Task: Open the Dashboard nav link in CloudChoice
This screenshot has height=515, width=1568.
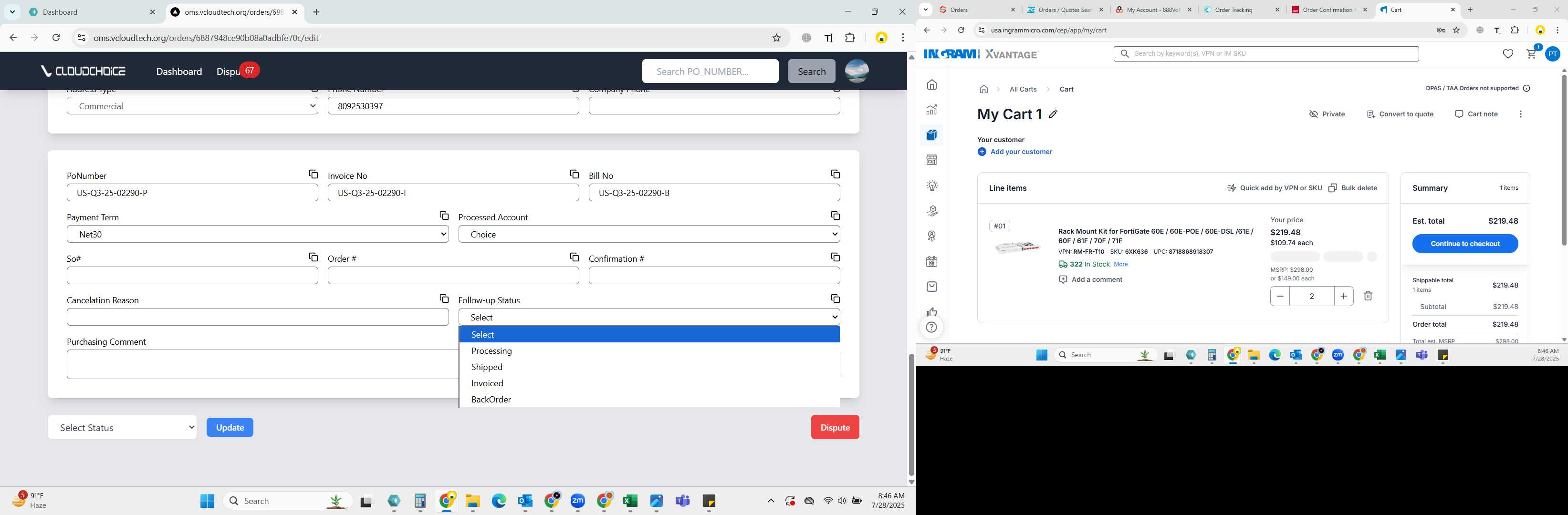Action: pyautogui.click(x=179, y=72)
